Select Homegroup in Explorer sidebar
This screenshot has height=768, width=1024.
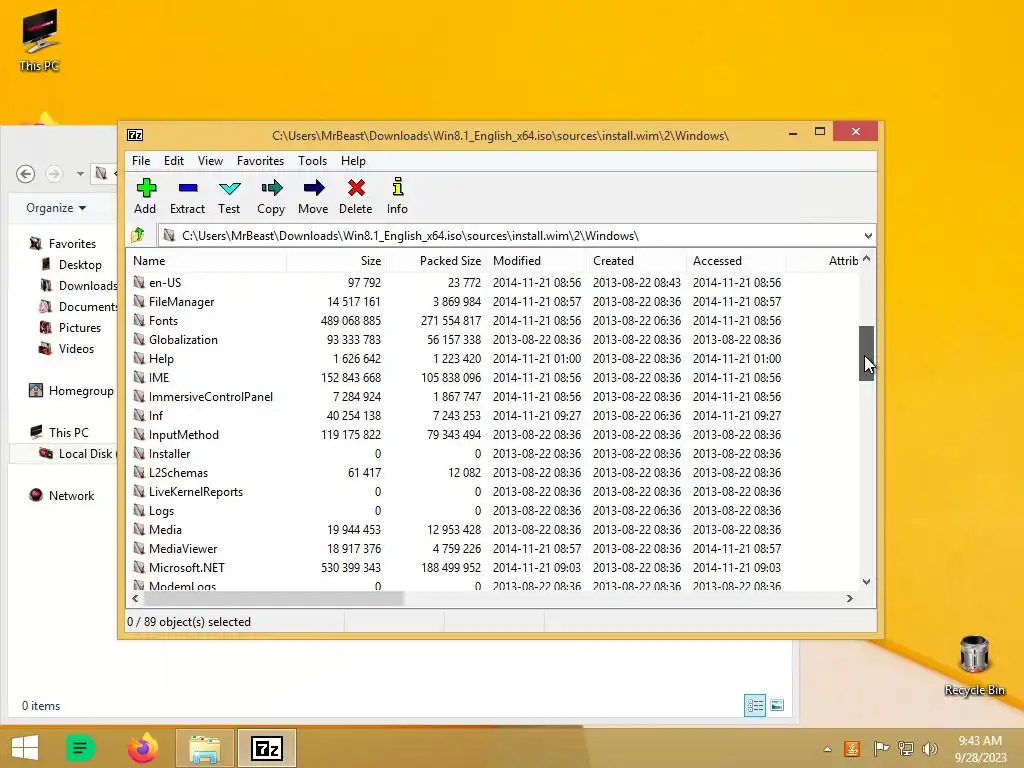pyautogui.click(x=81, y=391)
